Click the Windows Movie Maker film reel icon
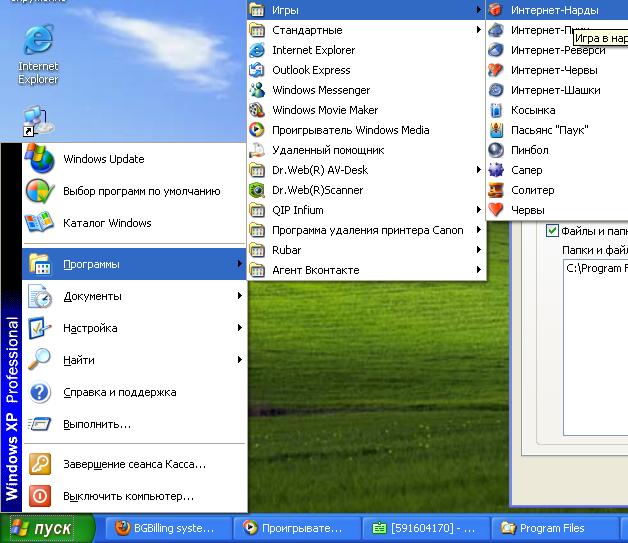The image size is (628, 543). [x=257, y=110]
